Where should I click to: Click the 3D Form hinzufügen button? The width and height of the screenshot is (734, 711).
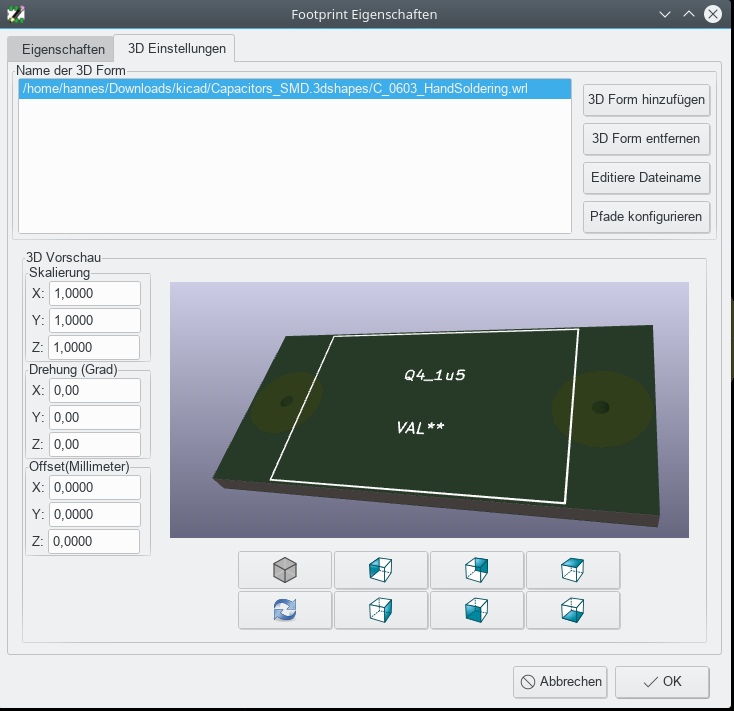point(646,100)
